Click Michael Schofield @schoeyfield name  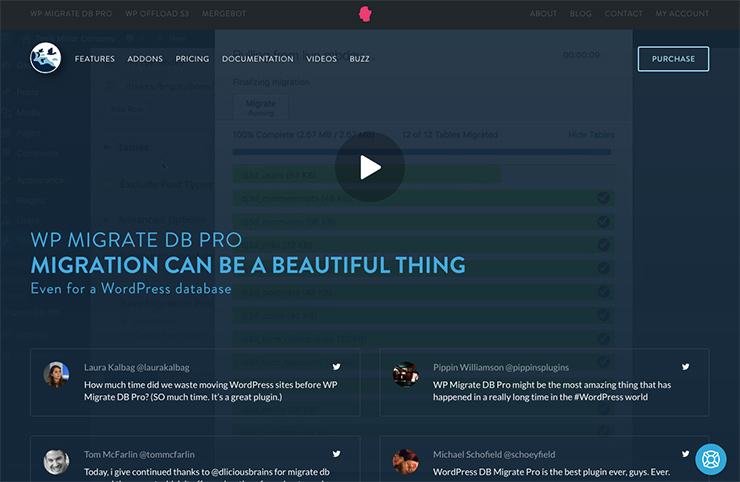coord(494,455)
